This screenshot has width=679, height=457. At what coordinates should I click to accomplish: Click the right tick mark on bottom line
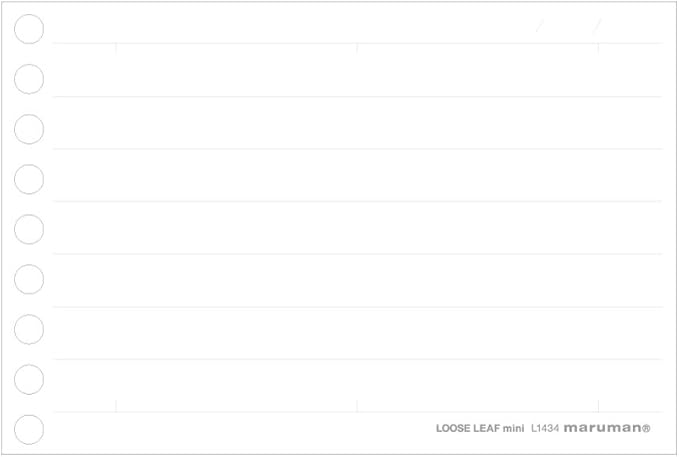[x=598, y=406]
